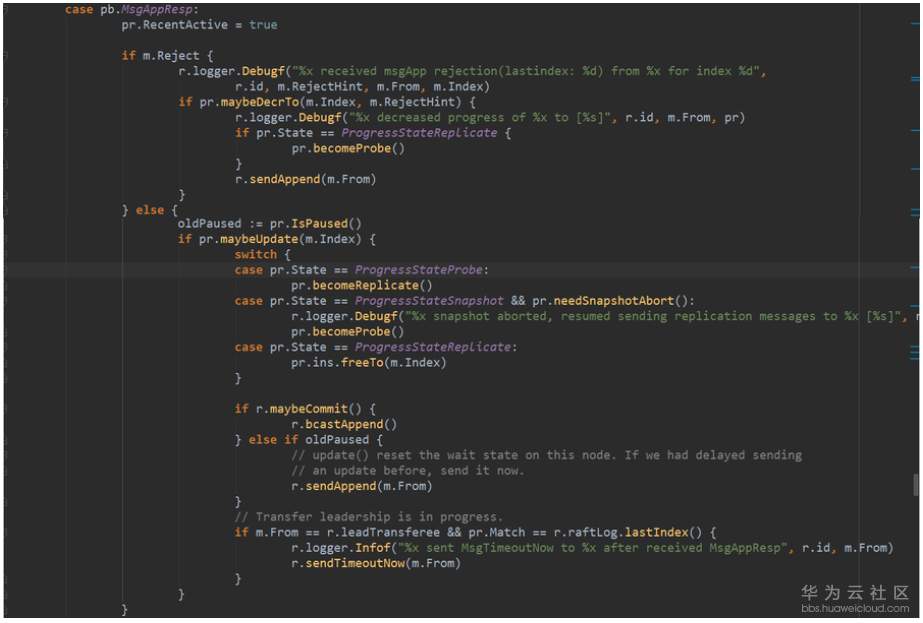Screen dimensions: 923x623
Task: Place cursor on 'if m.Reject {'
Action: (167, 56)
